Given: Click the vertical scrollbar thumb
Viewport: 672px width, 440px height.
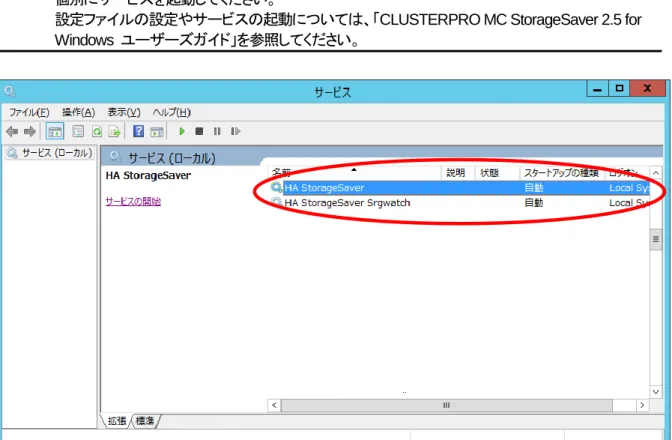Looking at the screenshot, I should pos(656,239).
